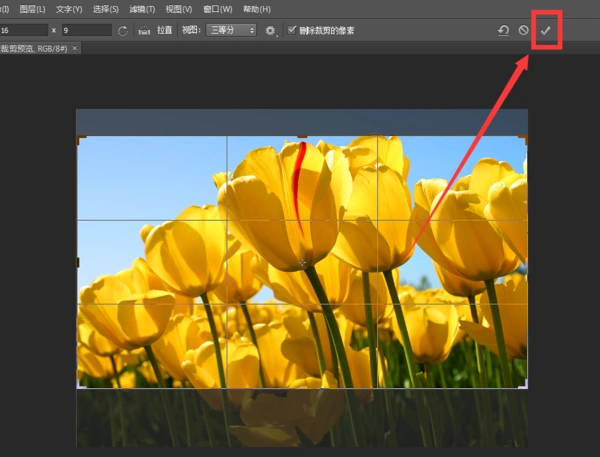The height and width of the screenshot is (457, 600).
Task: Toggle the delete cropped pixels checkbox
Action: click(292, 30)
